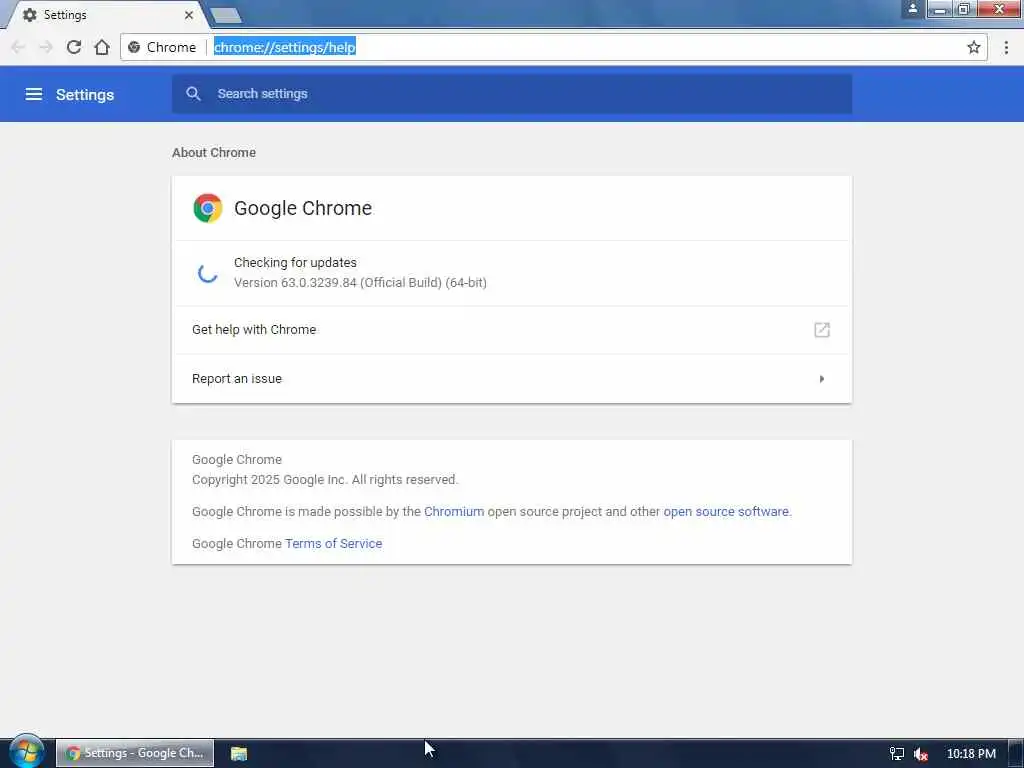The image size is (1024, 768).
Task: Click the Show desktop button at taskbar edge
Action: pyautogui.click(x=1016, y=754)
